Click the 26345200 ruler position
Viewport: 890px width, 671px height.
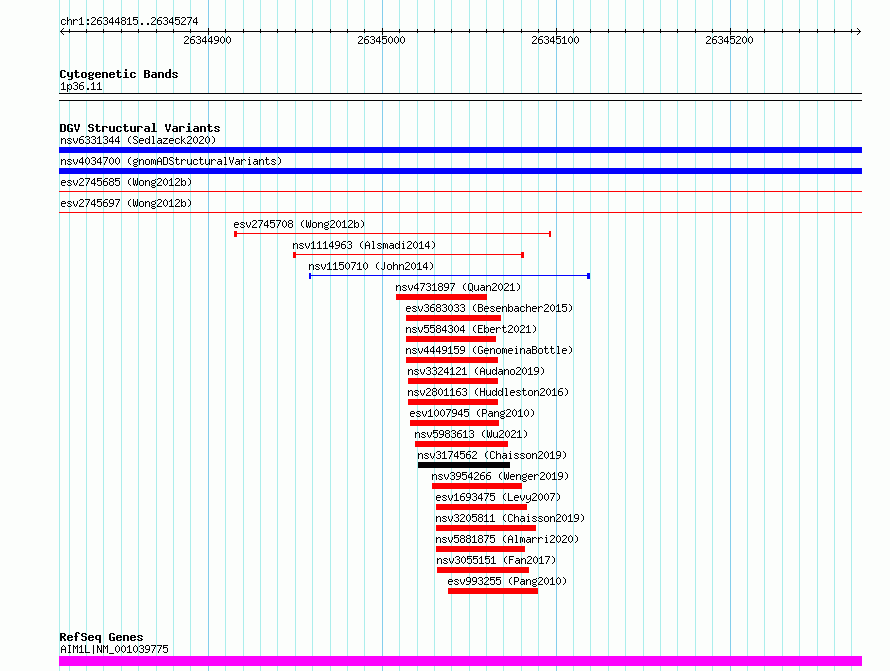[x=729, y=40]
